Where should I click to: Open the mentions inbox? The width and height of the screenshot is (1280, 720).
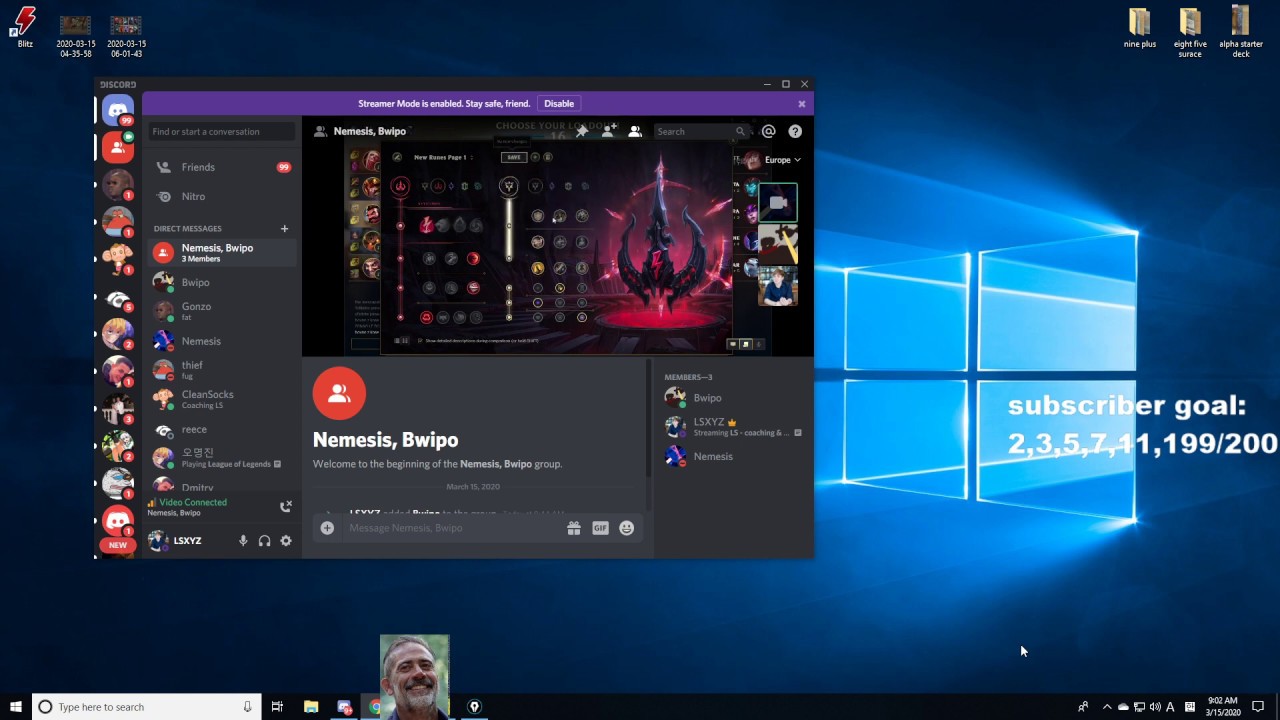(x=768, y=131)
